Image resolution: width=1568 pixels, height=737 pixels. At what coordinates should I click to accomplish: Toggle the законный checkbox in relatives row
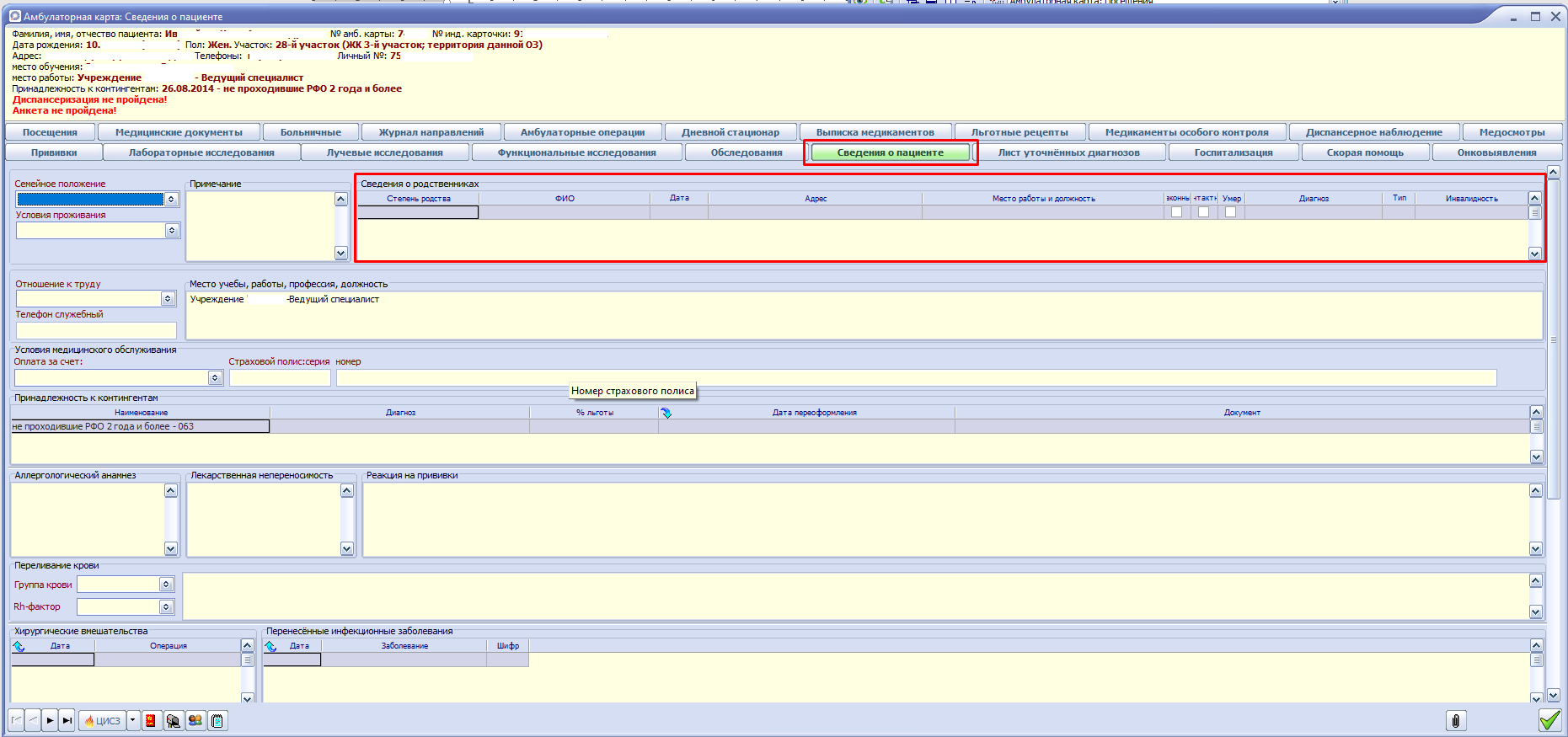click(x=1176, y=212)
